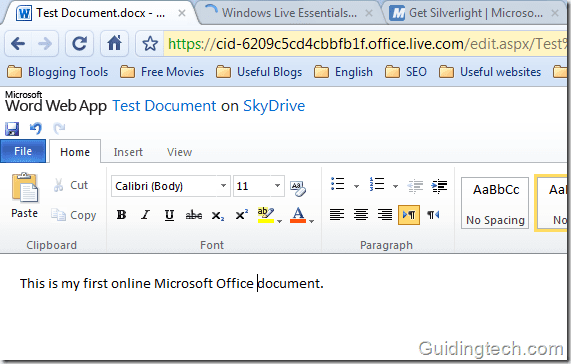Toggle left-to-right text direction
The width and height of the screenshot is (571, 364).
[409, 215]
